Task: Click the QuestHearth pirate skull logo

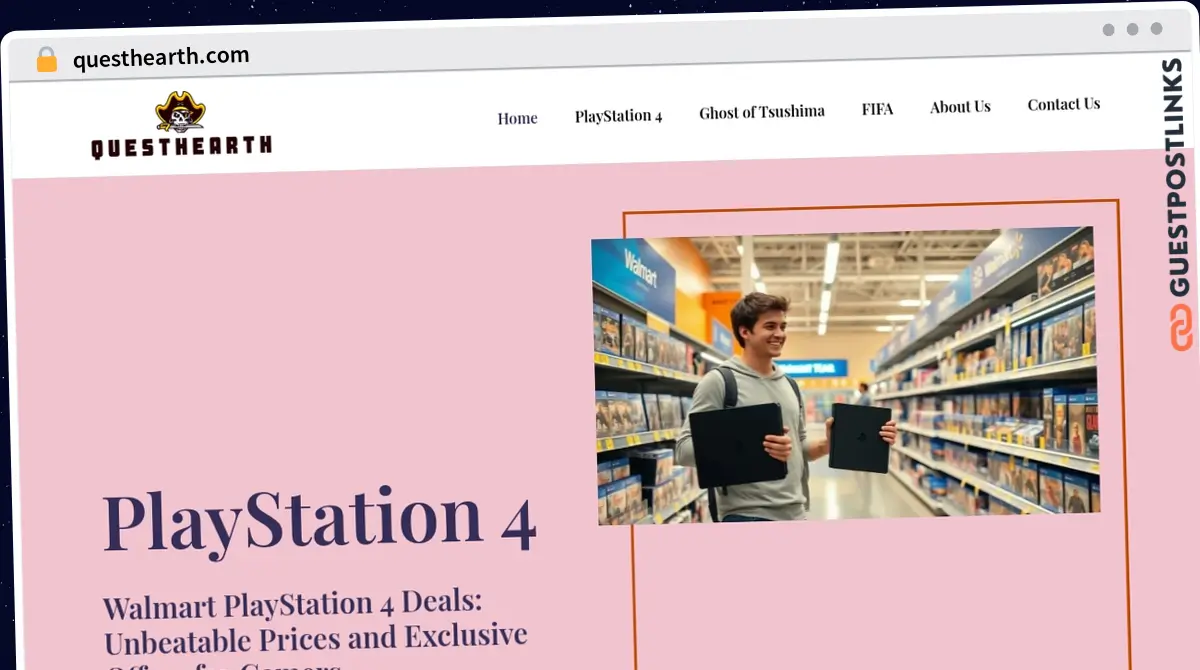Action: (181, 126)
